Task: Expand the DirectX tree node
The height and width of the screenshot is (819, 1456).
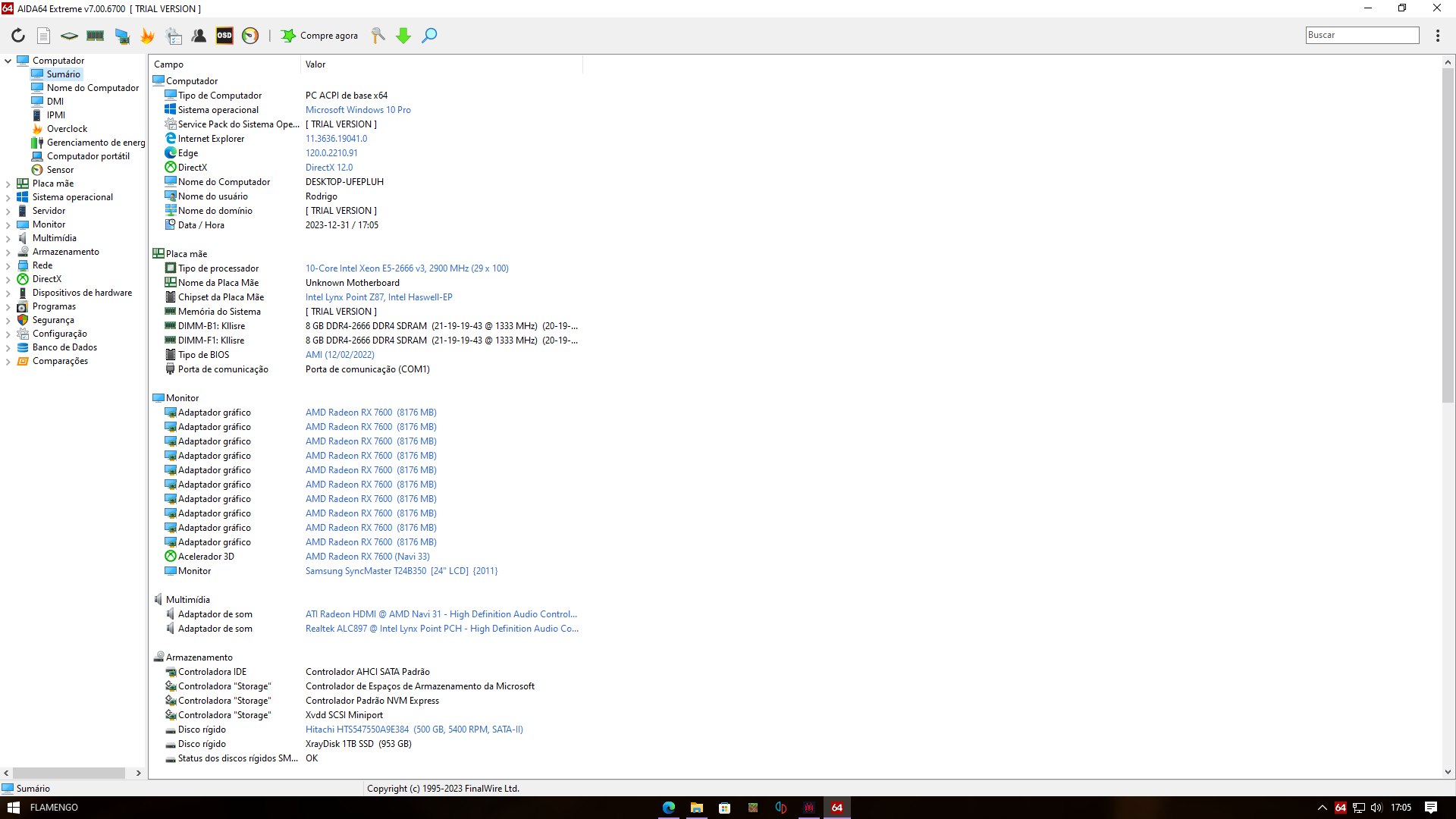Action: click(x=8, y=279)
